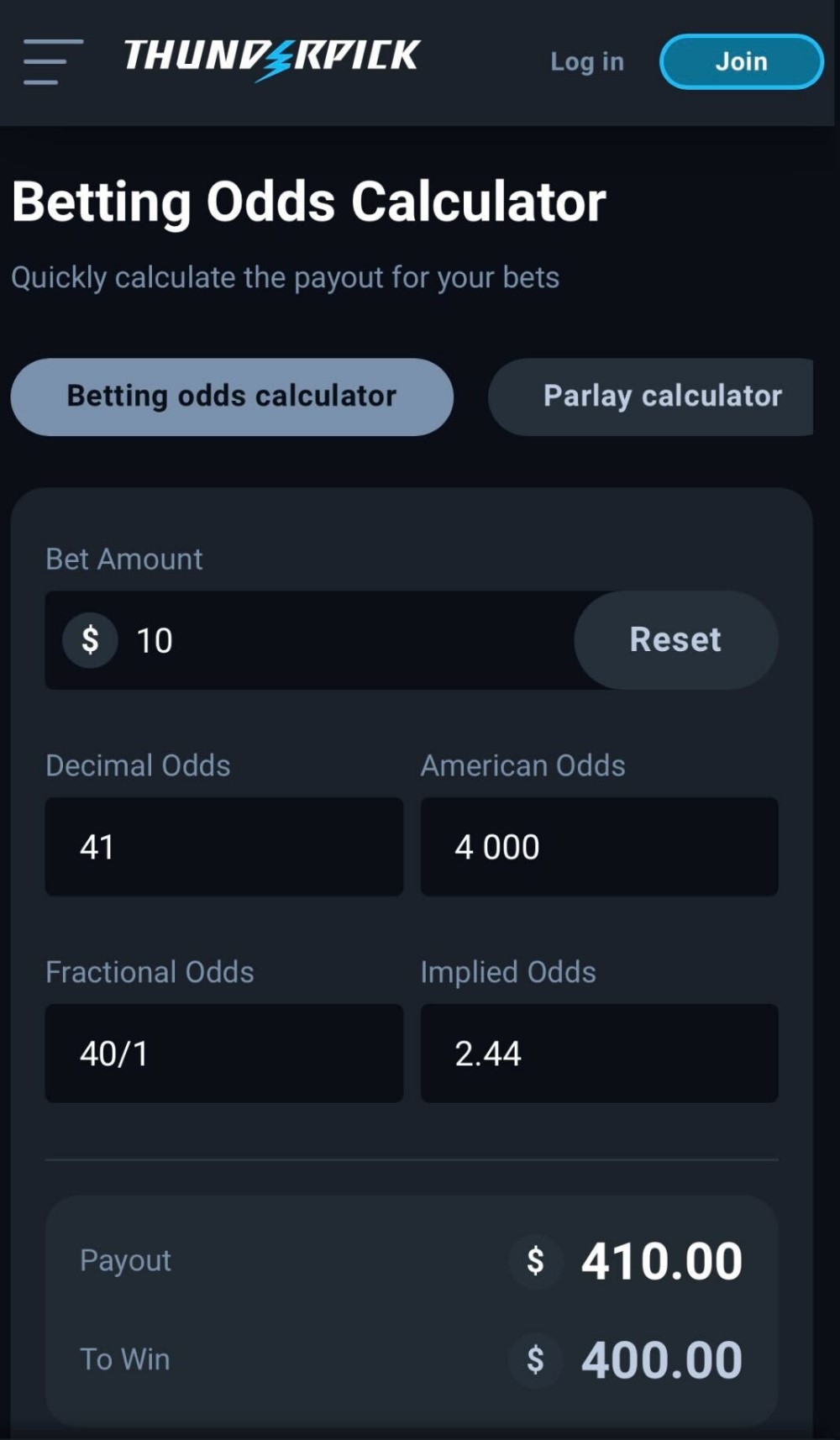Image resolution: width=840 pixels, height=1440 pixels.
Task: Click the Fractional Odds field
Action: [x=223, y=1054]
